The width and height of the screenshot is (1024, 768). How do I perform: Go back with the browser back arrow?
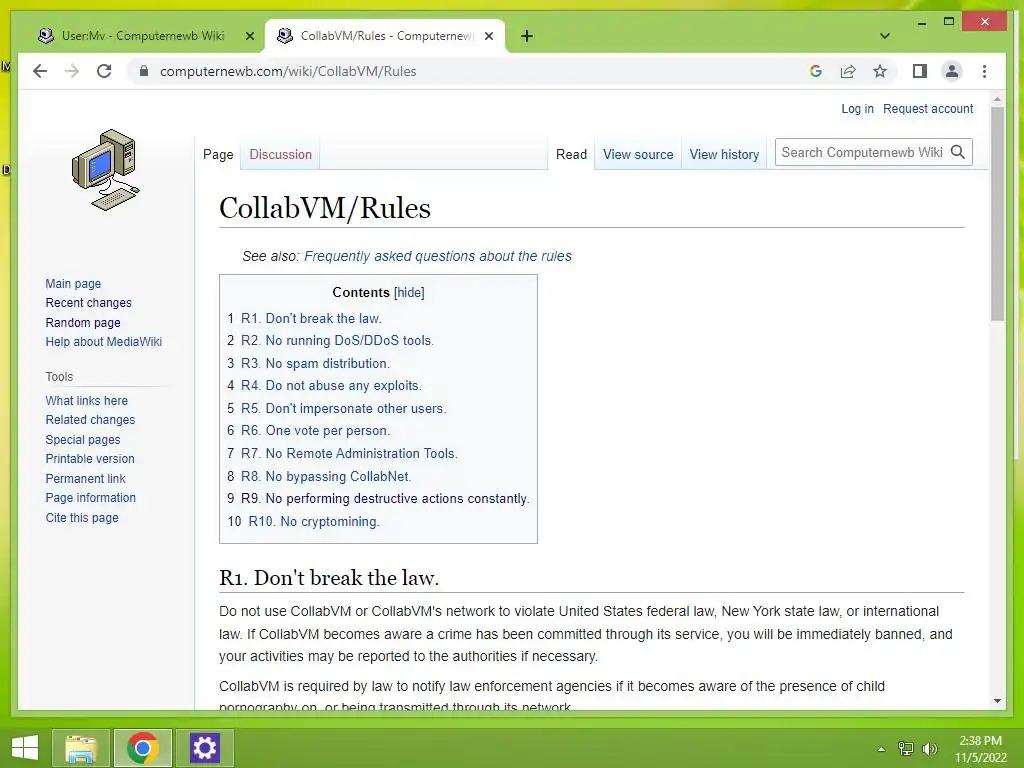[x=40, y=71]
